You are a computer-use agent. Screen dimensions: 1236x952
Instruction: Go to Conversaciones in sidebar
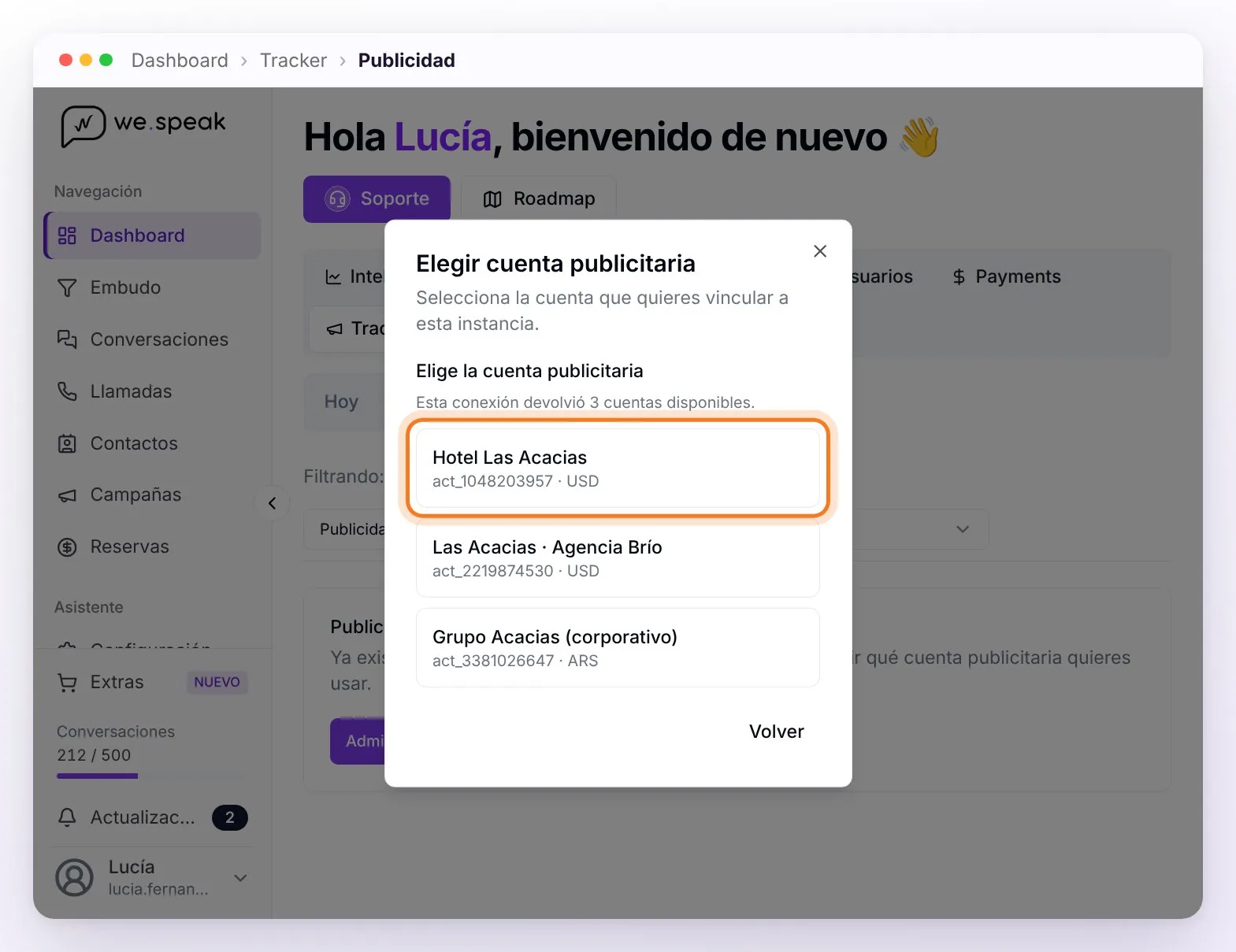(x=152, y=339)
